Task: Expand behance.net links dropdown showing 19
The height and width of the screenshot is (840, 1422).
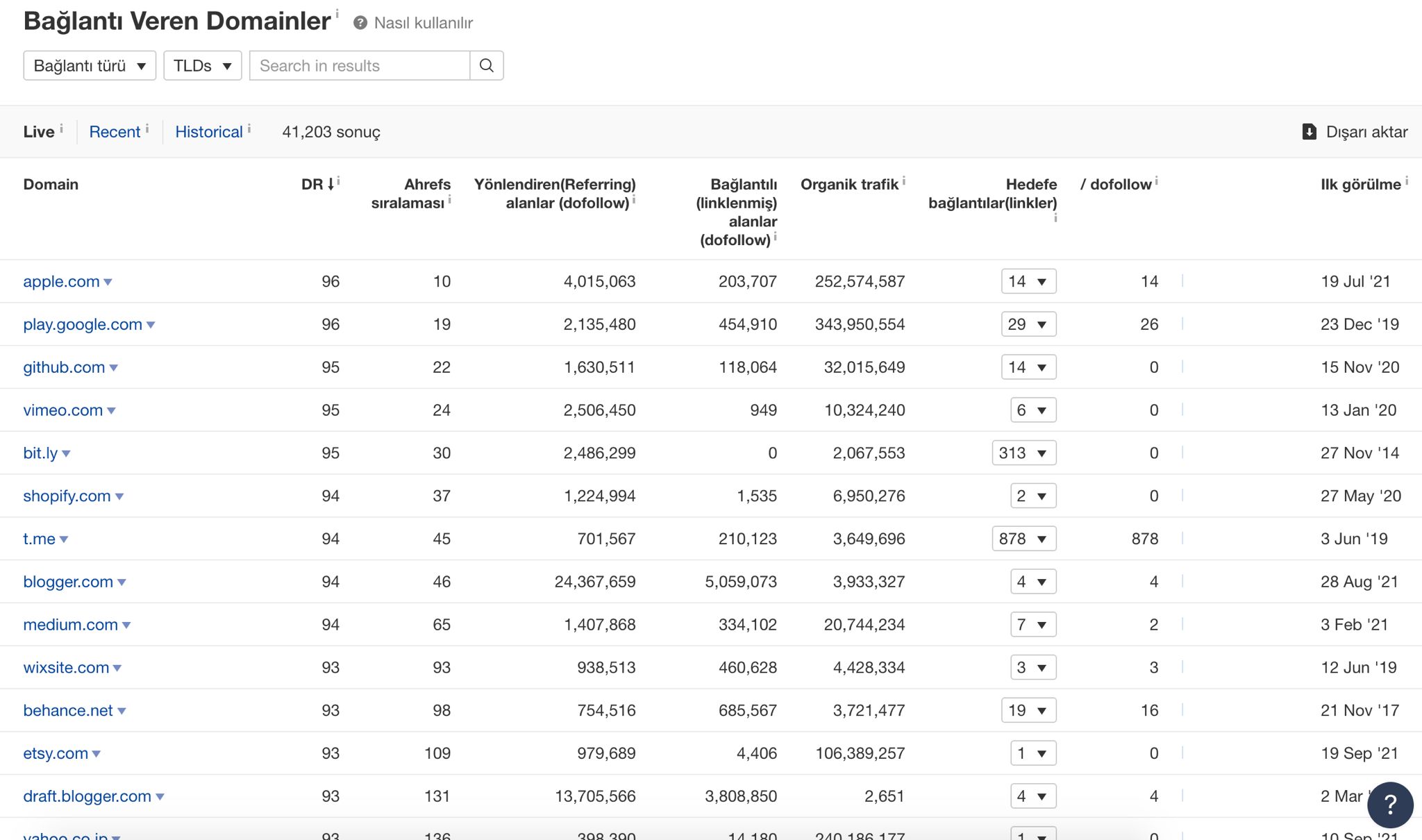Action: [1029, 710]
